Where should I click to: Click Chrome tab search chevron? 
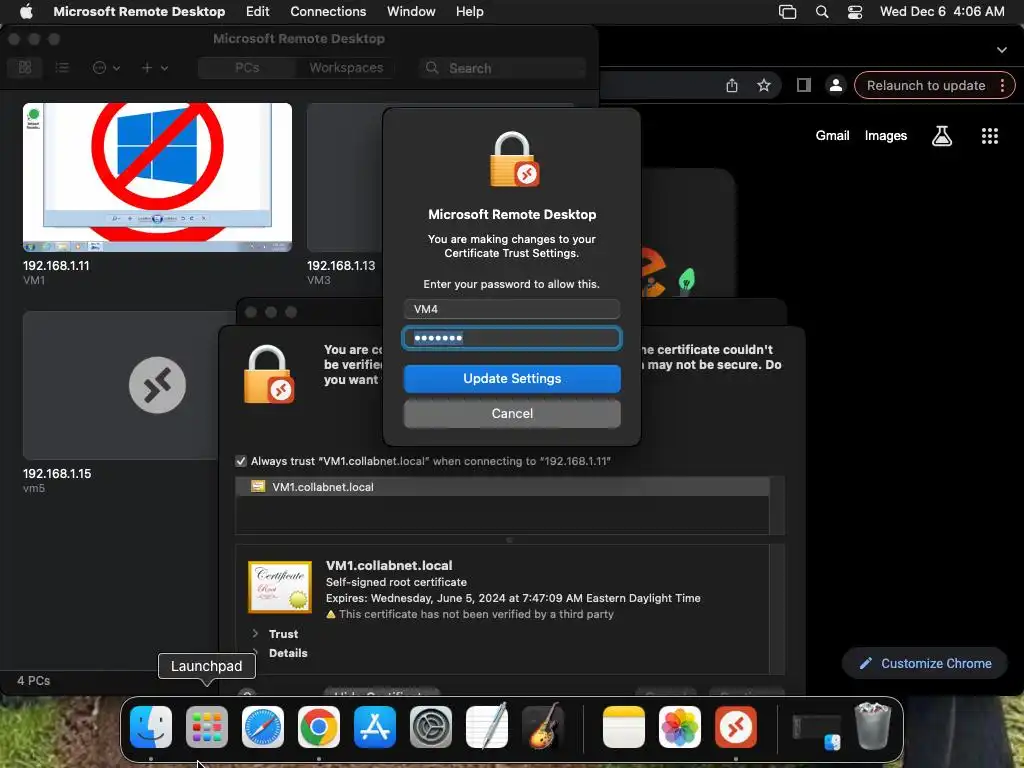pos(1002,50)
